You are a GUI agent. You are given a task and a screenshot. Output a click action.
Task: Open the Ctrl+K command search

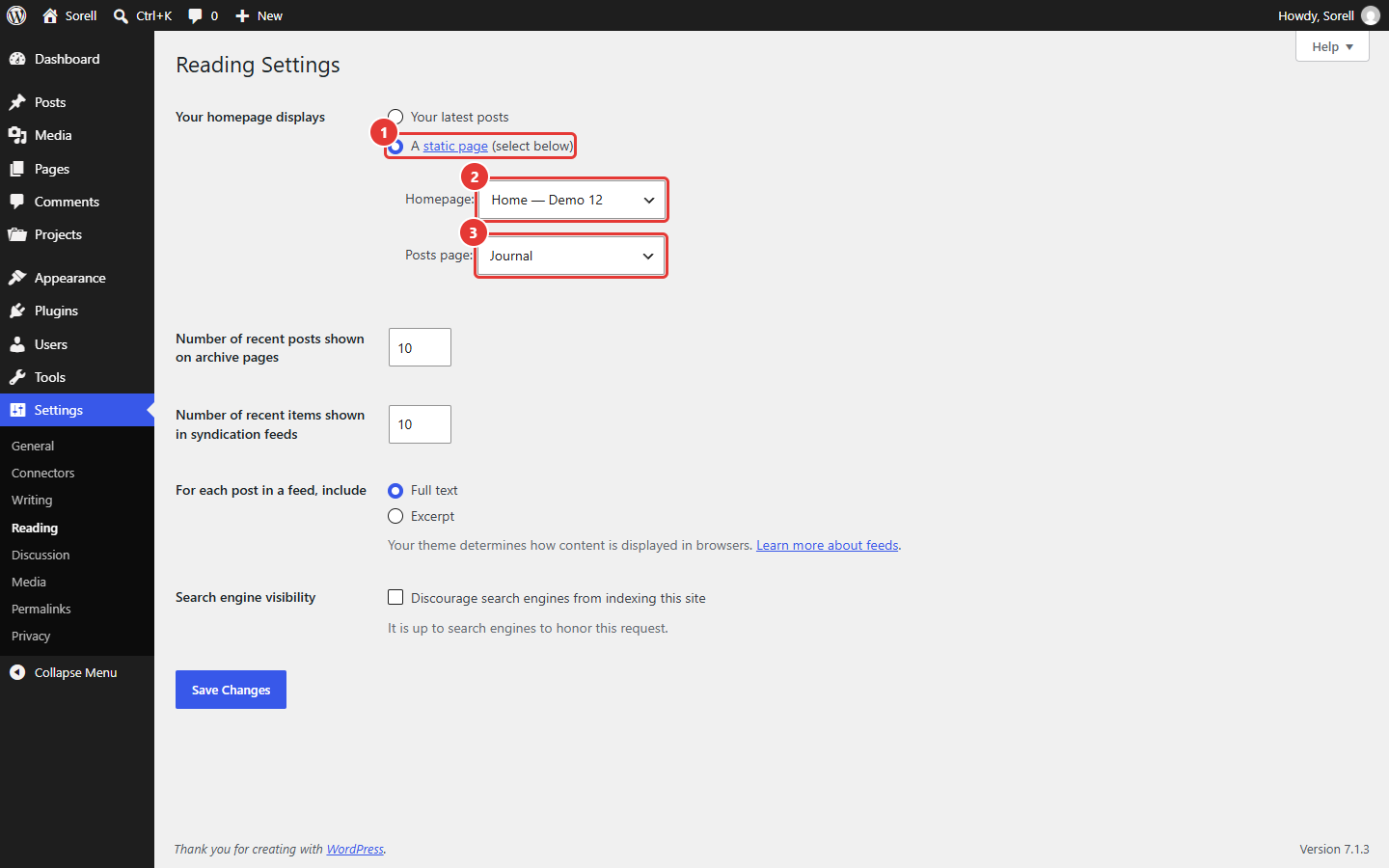143,15
